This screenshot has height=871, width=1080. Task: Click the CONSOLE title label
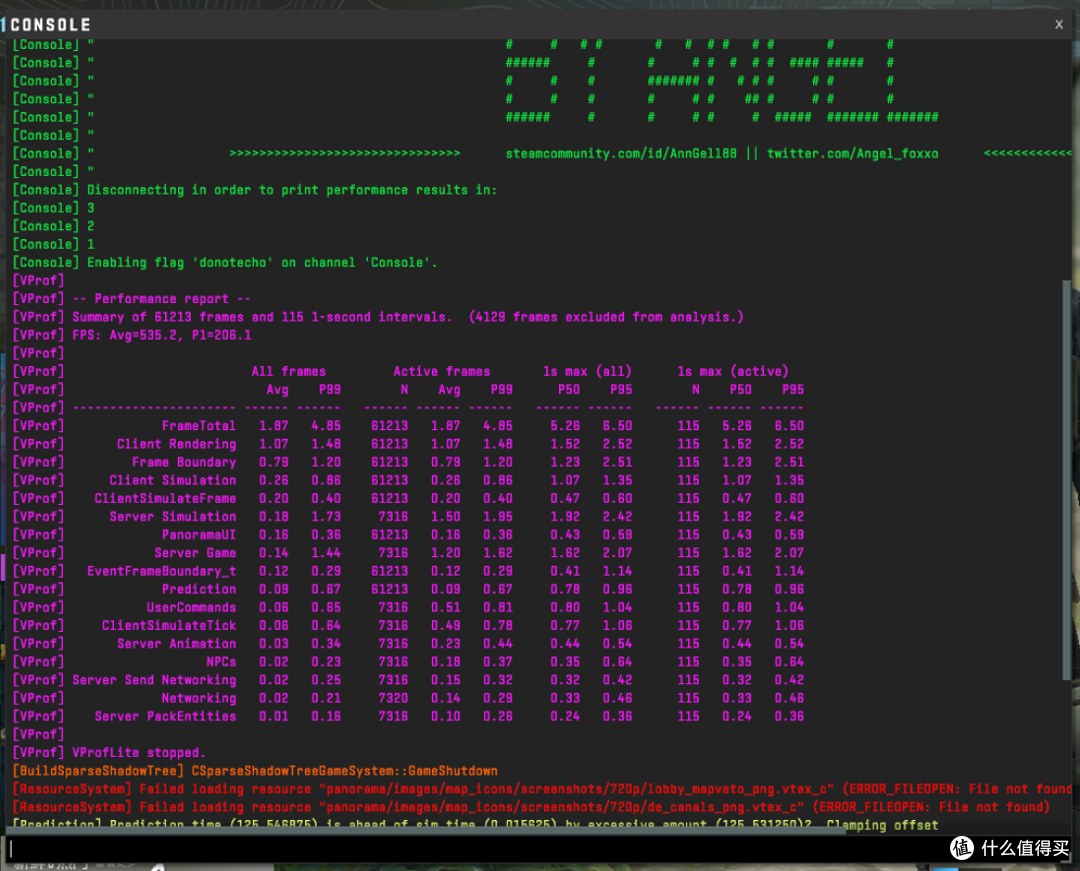[x=51, y=25]
